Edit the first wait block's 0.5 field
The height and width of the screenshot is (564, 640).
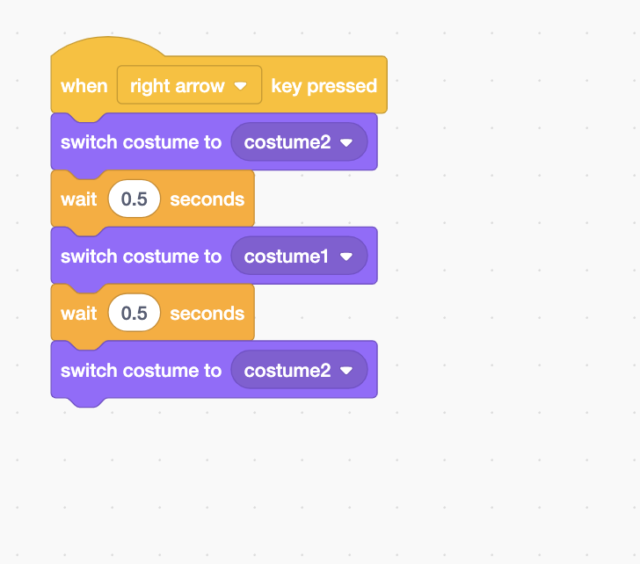click(134, 199)
